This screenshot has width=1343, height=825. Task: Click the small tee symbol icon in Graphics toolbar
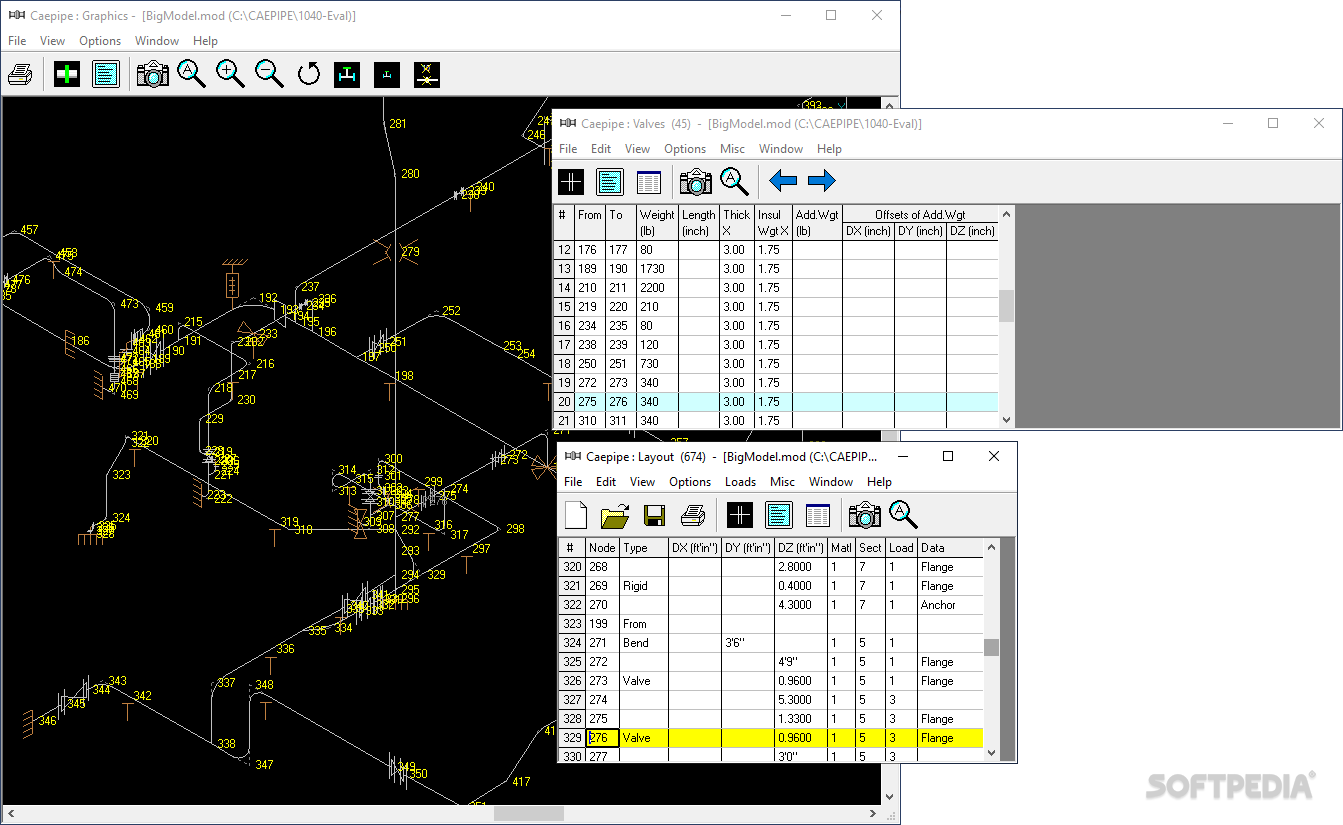(387, 74)
